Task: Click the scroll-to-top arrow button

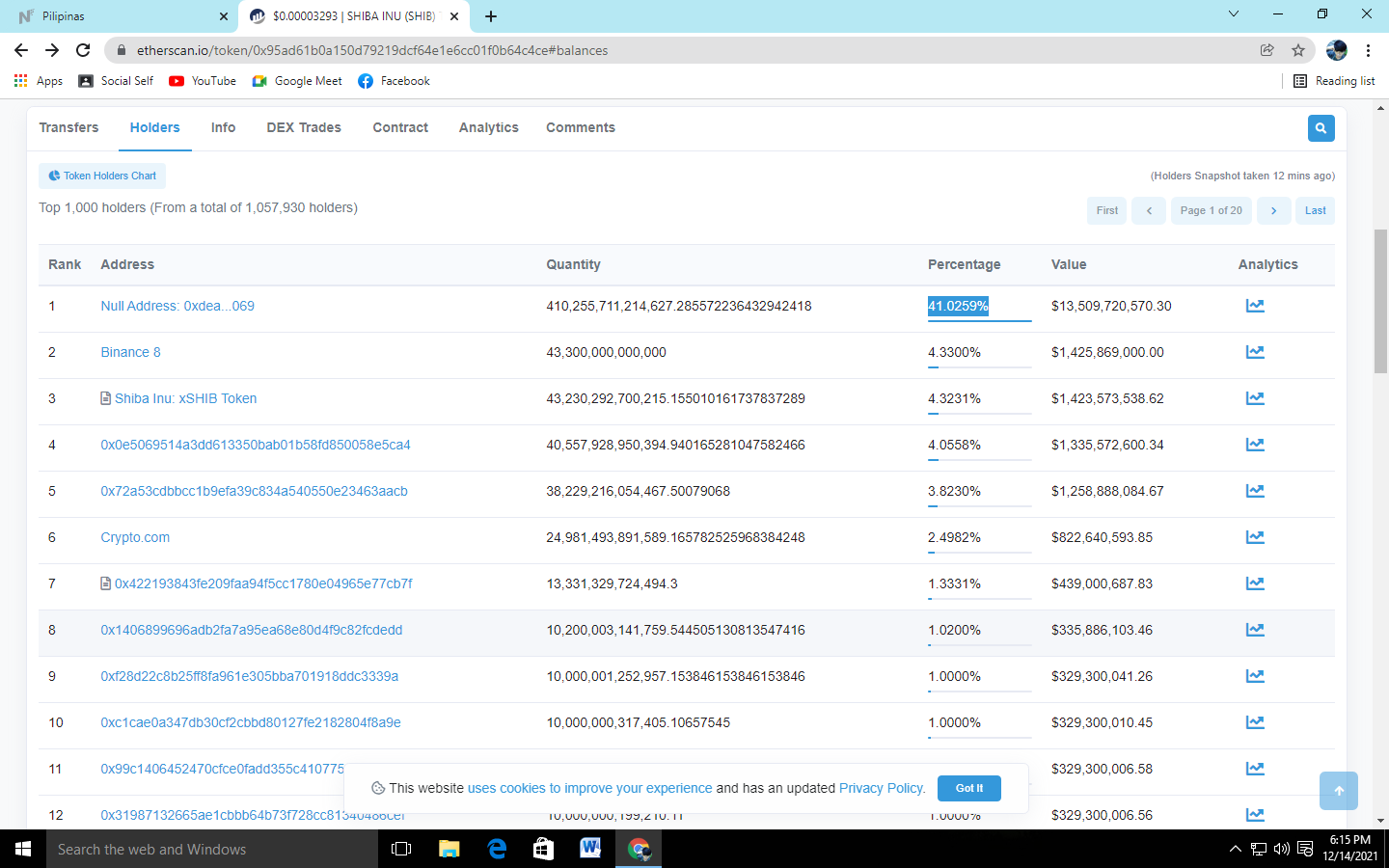Action: pyautogui.click(x=1339, y=791)
